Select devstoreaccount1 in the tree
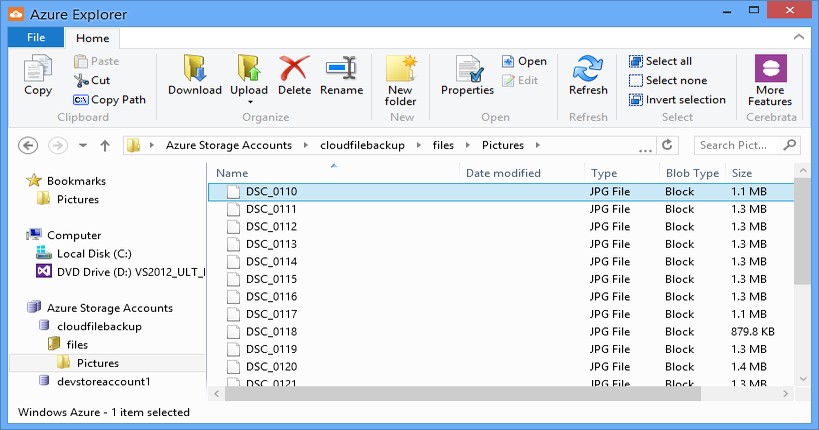Viewport: 819px width, 430px height. [103, 381]
